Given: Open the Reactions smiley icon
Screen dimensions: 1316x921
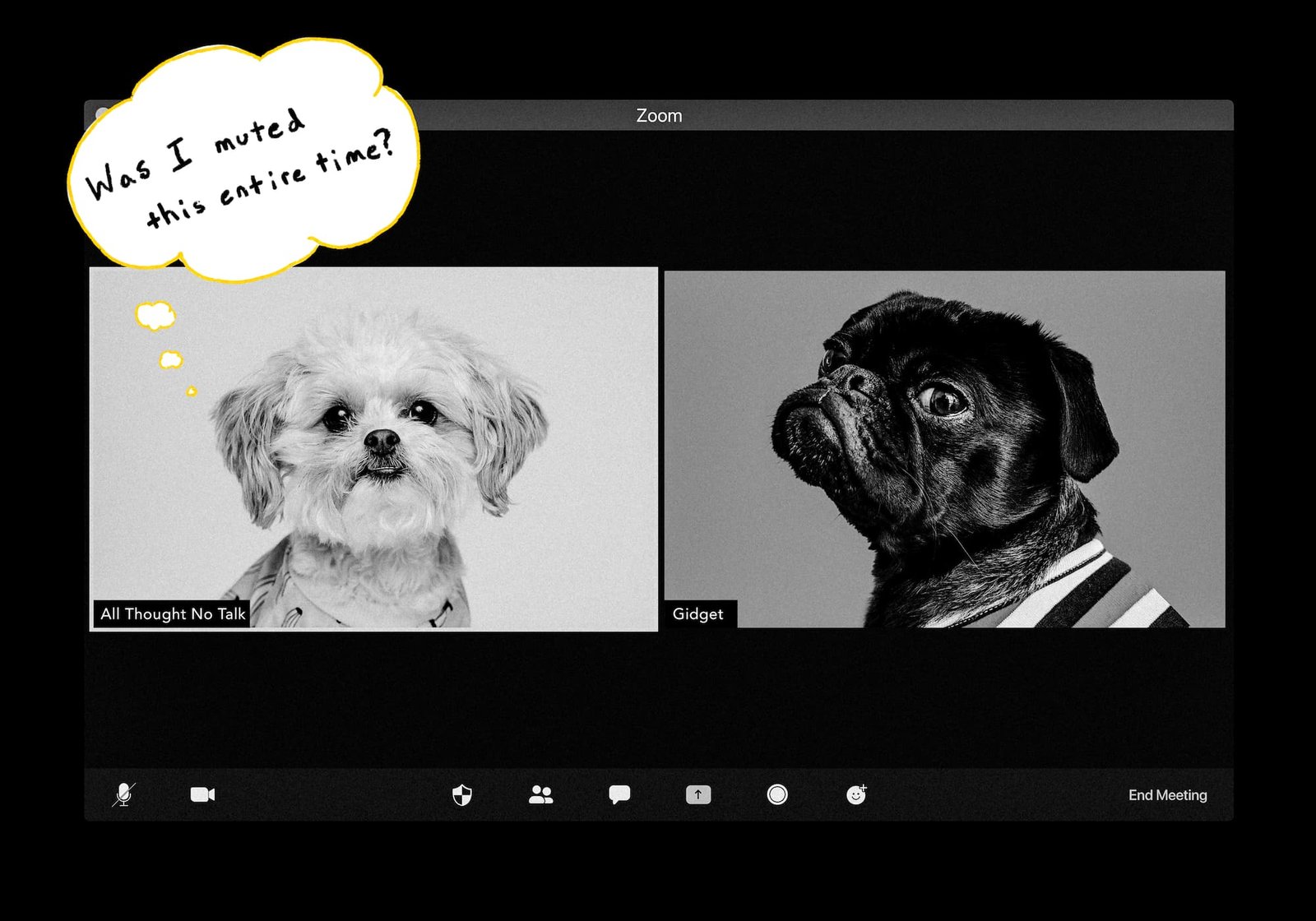Looking at the screenshot, I should 856,794.
